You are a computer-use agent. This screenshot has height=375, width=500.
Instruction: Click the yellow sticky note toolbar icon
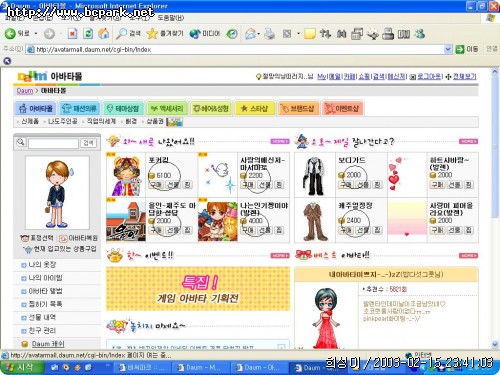click(310, 34)
